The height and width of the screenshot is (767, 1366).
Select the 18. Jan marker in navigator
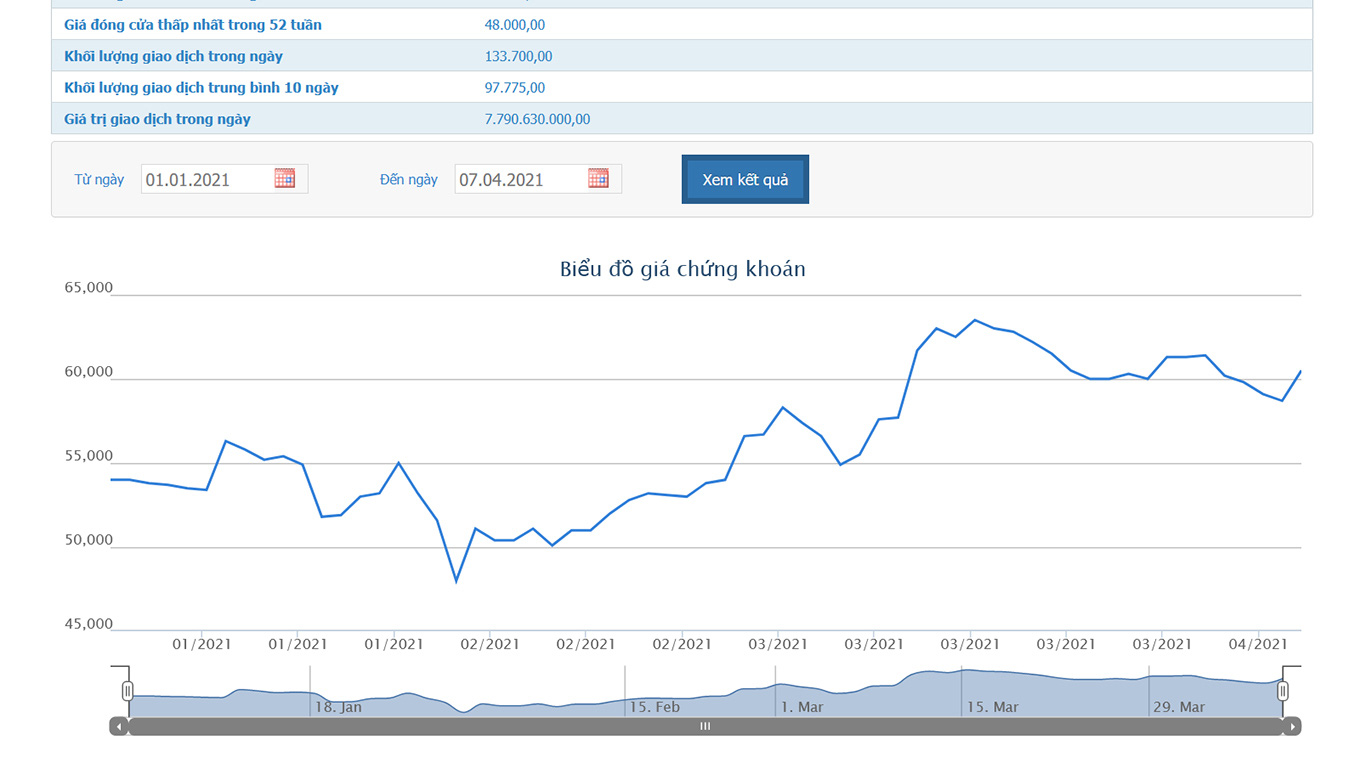tap(338, 707)
